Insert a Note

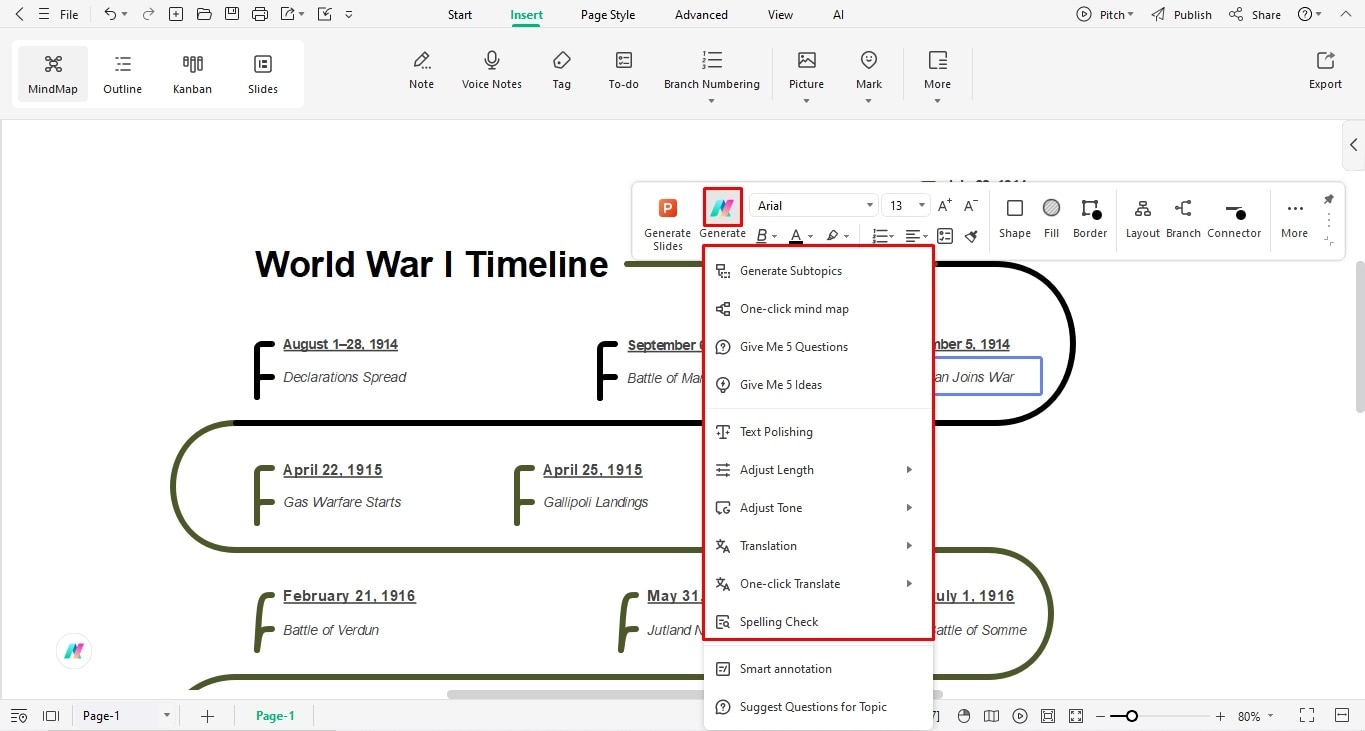pyautogui.click(x=422, y=70)
